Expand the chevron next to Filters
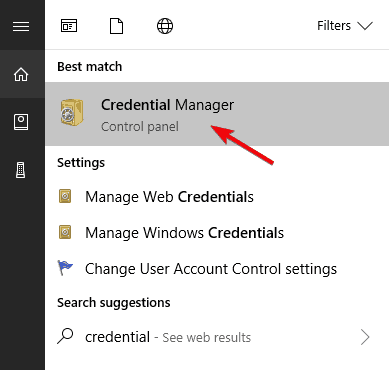 tap(365, 26)
